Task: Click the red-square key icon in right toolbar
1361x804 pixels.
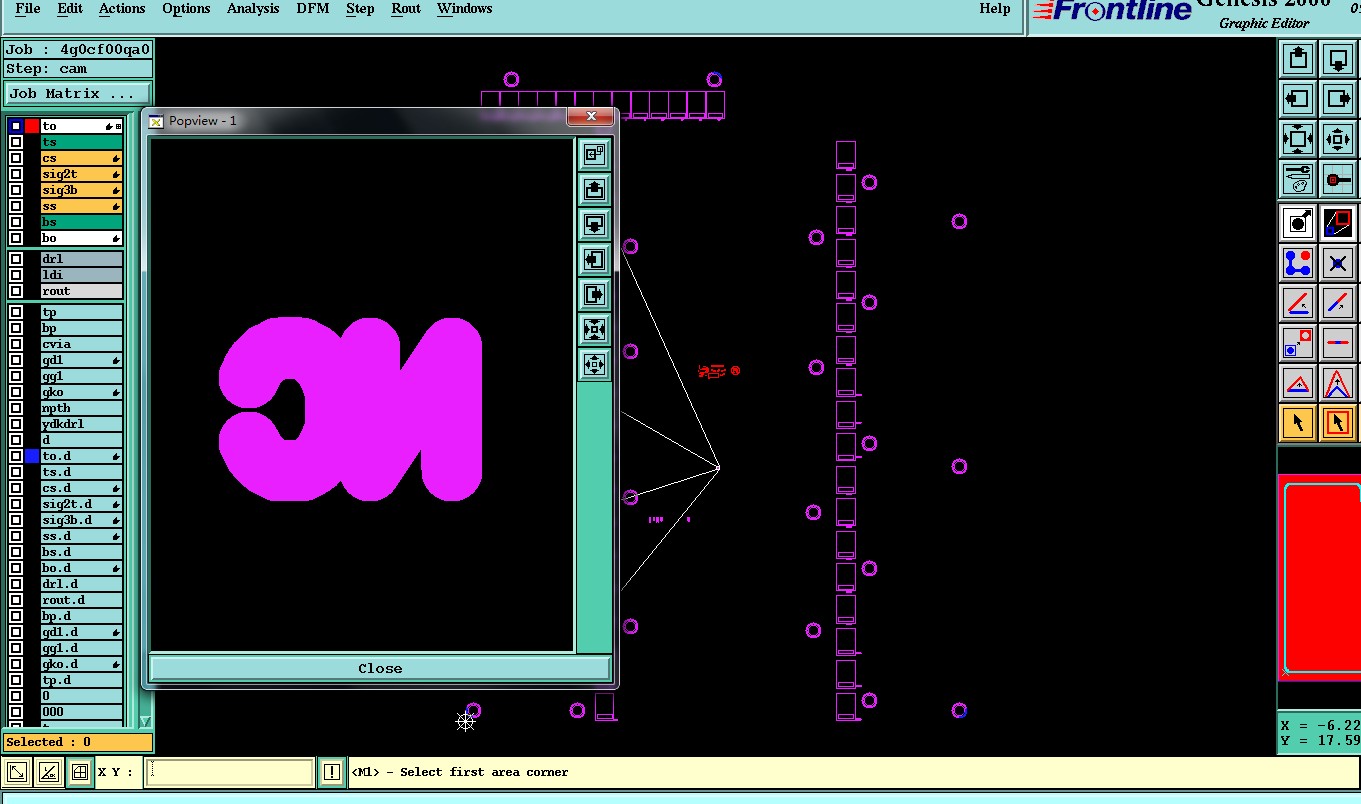Action: click(x=1338, y=179)
